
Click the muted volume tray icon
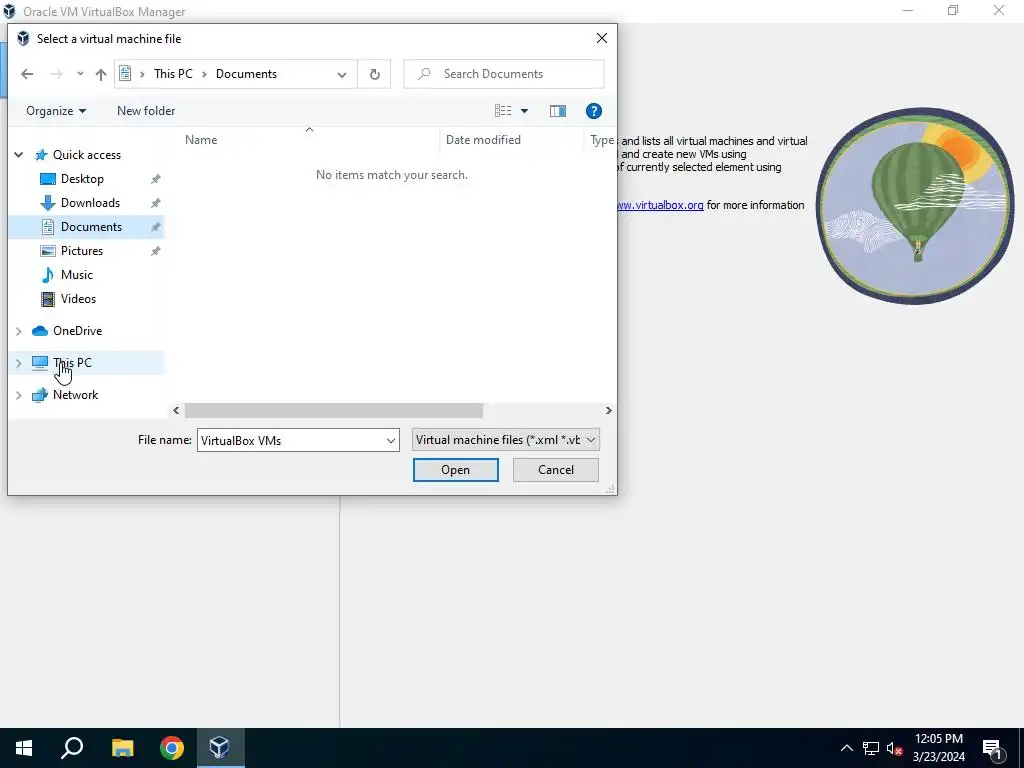(894, 748)
